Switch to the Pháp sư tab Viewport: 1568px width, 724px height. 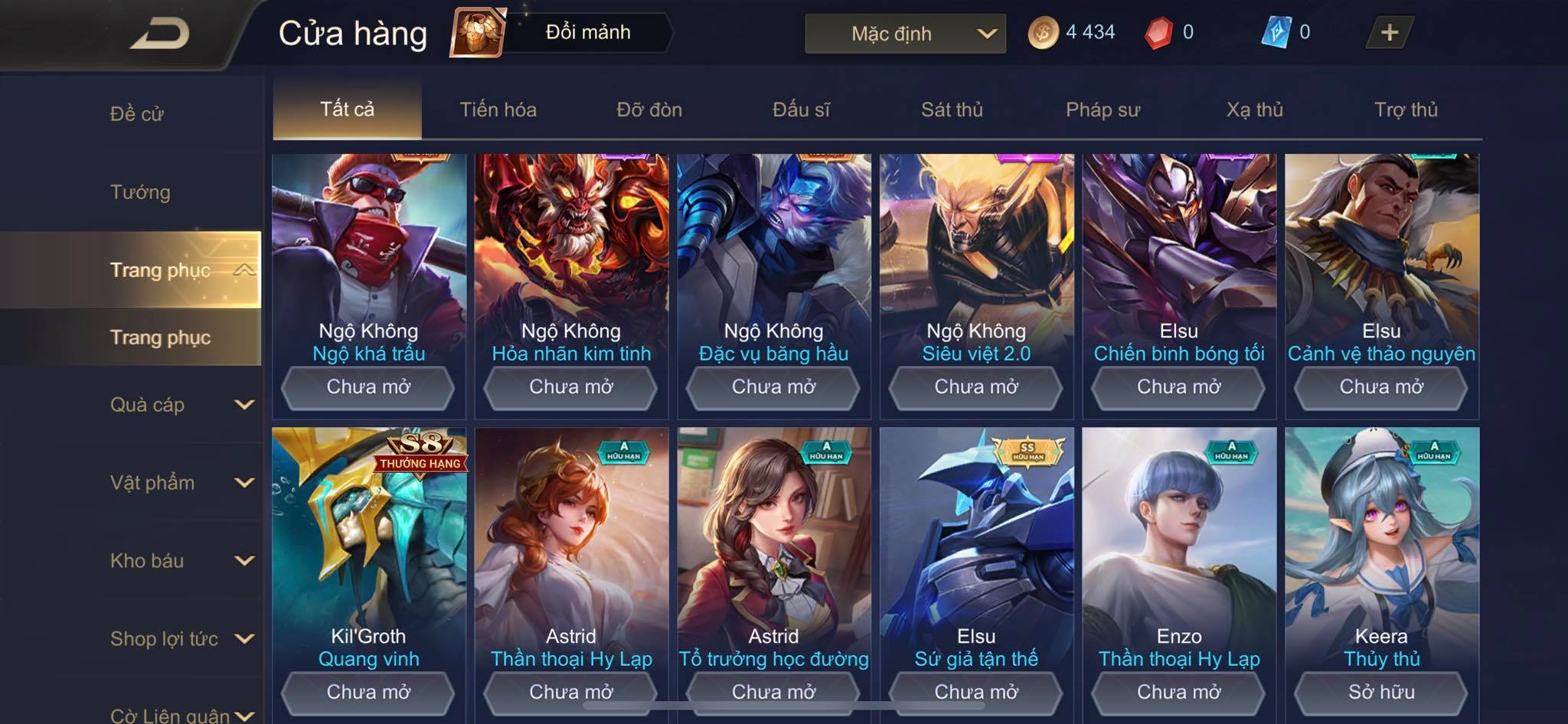1102,109
